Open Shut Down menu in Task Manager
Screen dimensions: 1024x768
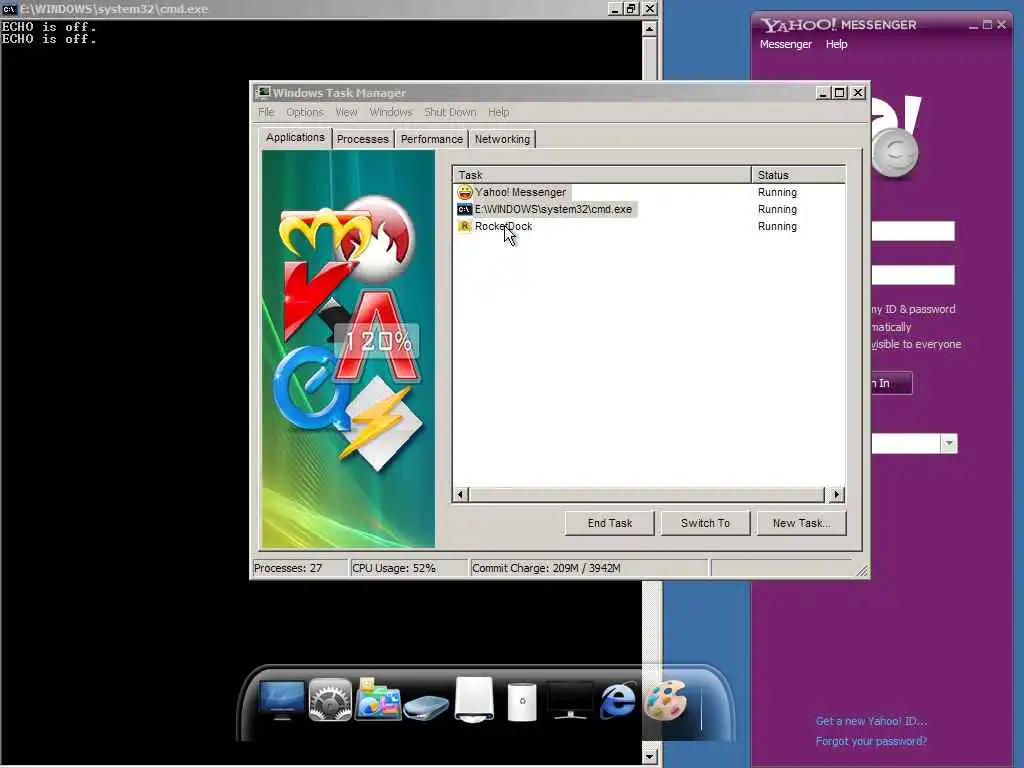coord(450,112)
